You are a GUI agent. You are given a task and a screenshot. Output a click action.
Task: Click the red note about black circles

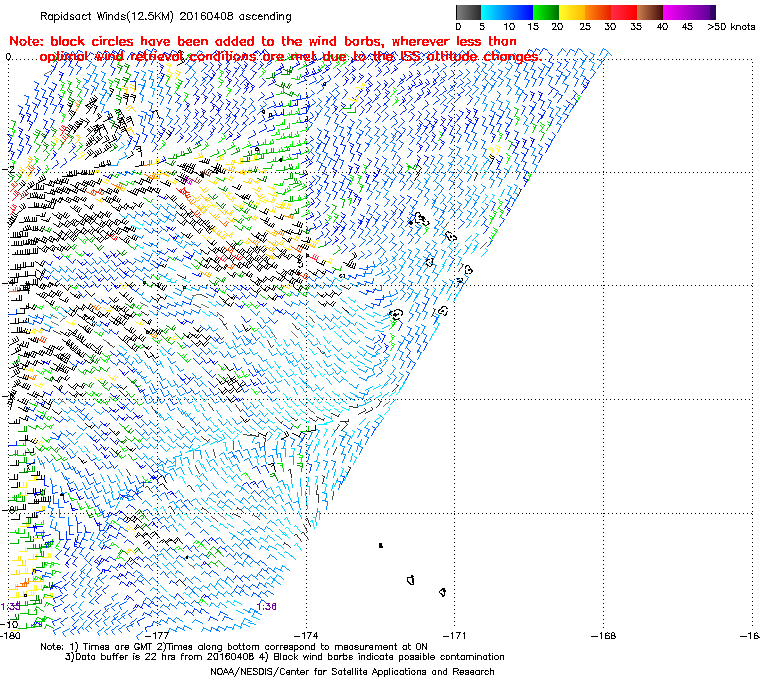click(x=275, y=49)
